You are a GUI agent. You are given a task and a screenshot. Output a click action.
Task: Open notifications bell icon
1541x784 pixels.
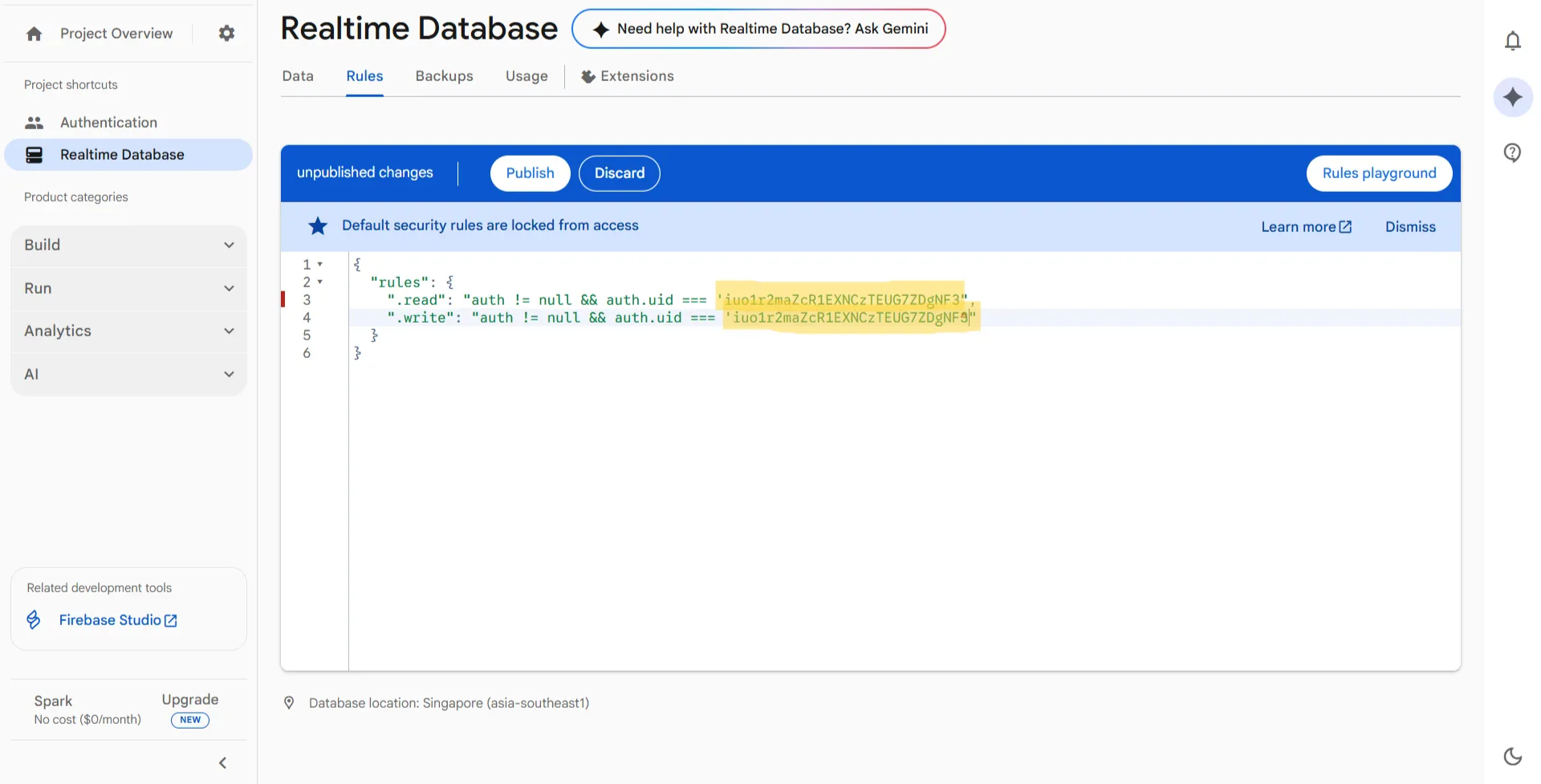coord(1513,41)
